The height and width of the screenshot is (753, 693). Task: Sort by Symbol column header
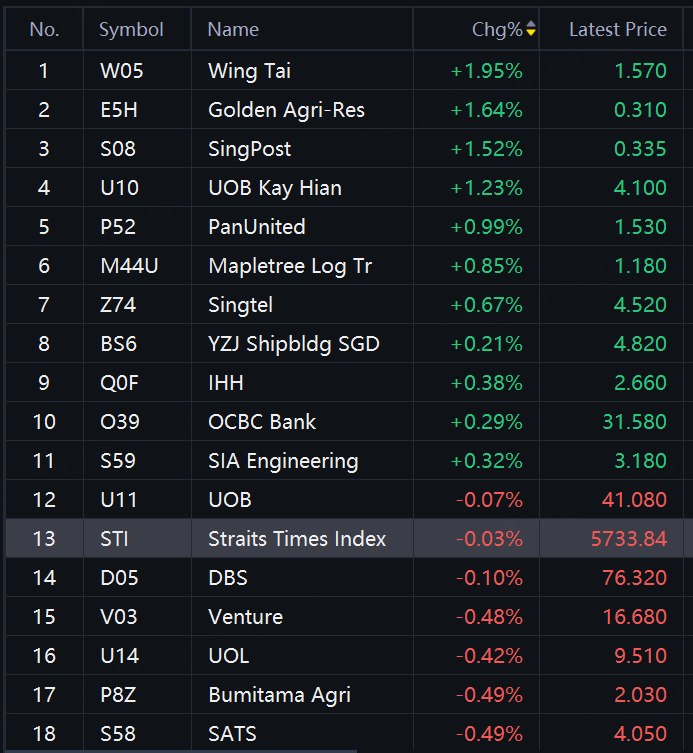131,30
